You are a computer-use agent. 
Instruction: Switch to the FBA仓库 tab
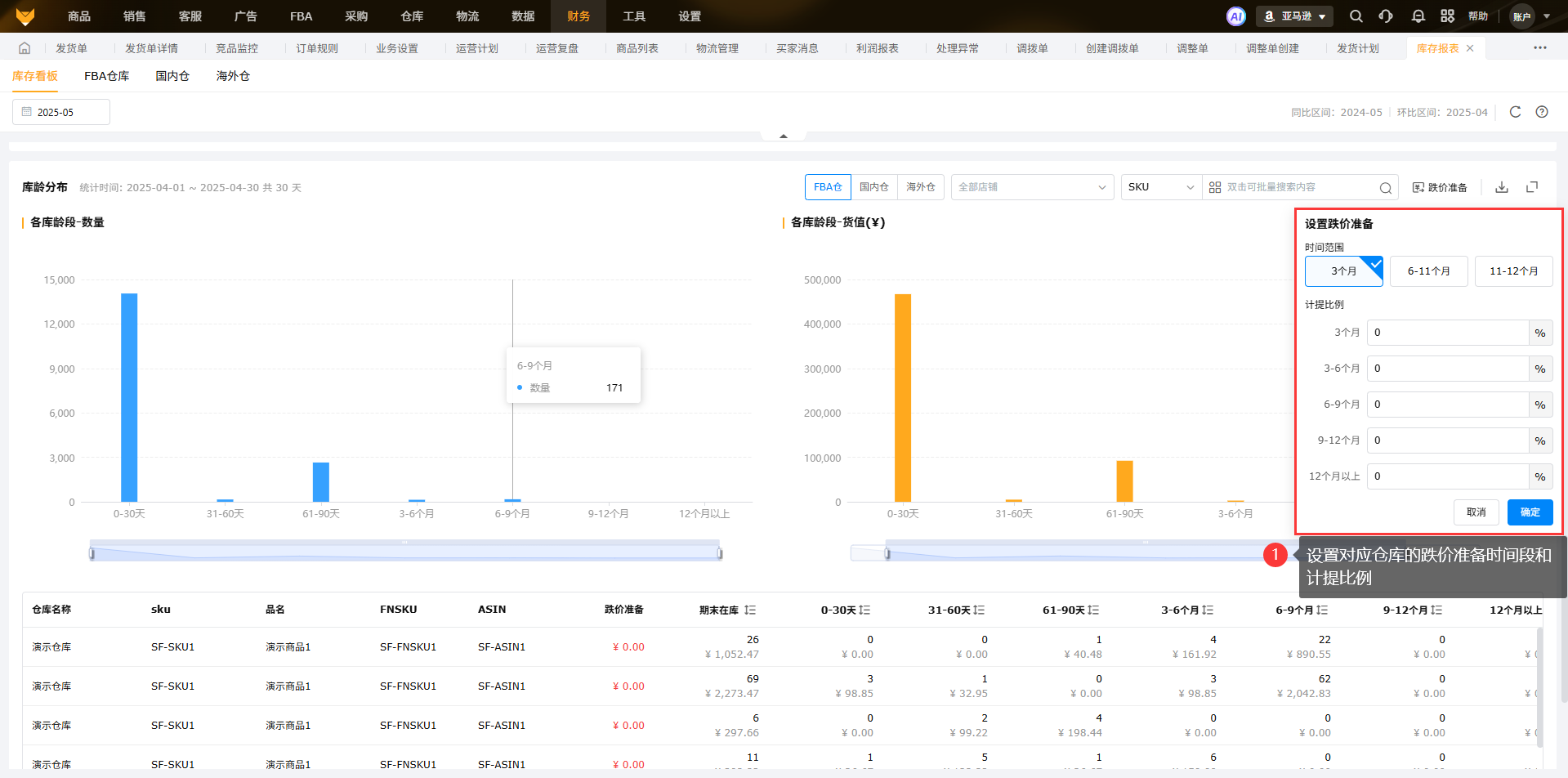tap(106, 76)
